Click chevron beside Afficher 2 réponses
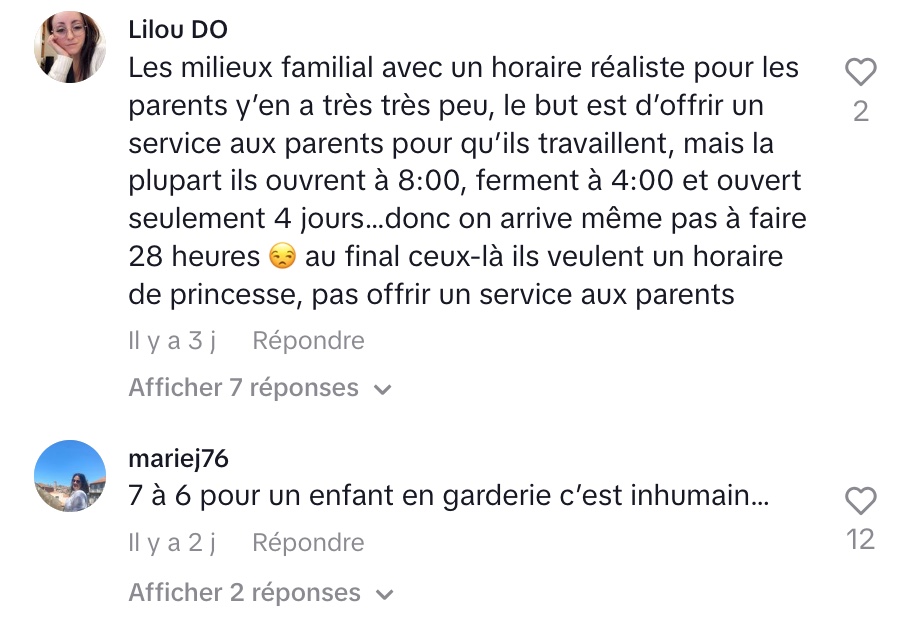This screenshot has width=918, height=630. 385,594
